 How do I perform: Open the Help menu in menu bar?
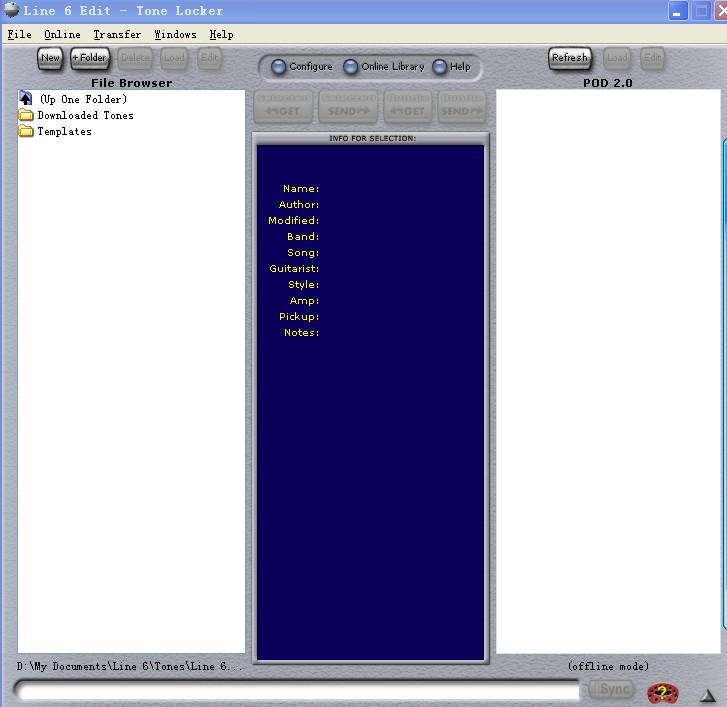pyautogui.click(x=221, y=34)
